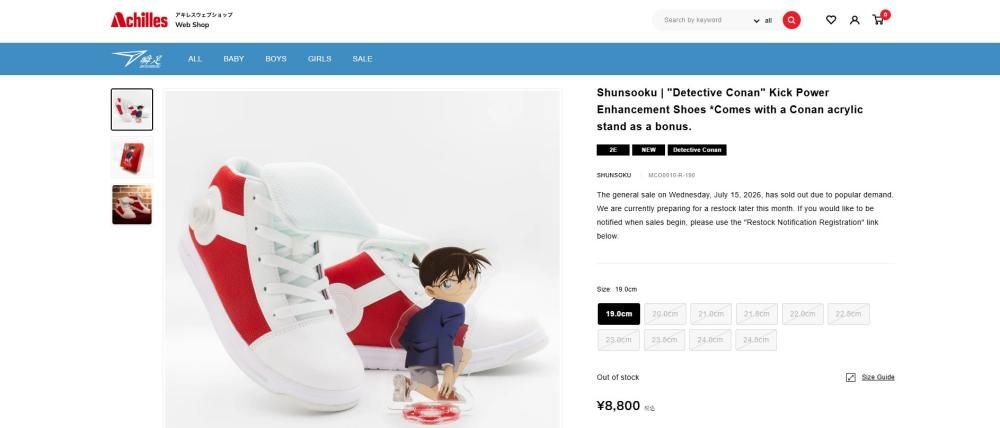Click the Detective Conan tag label
The image size is (1000, 428).
pos(697,150)
